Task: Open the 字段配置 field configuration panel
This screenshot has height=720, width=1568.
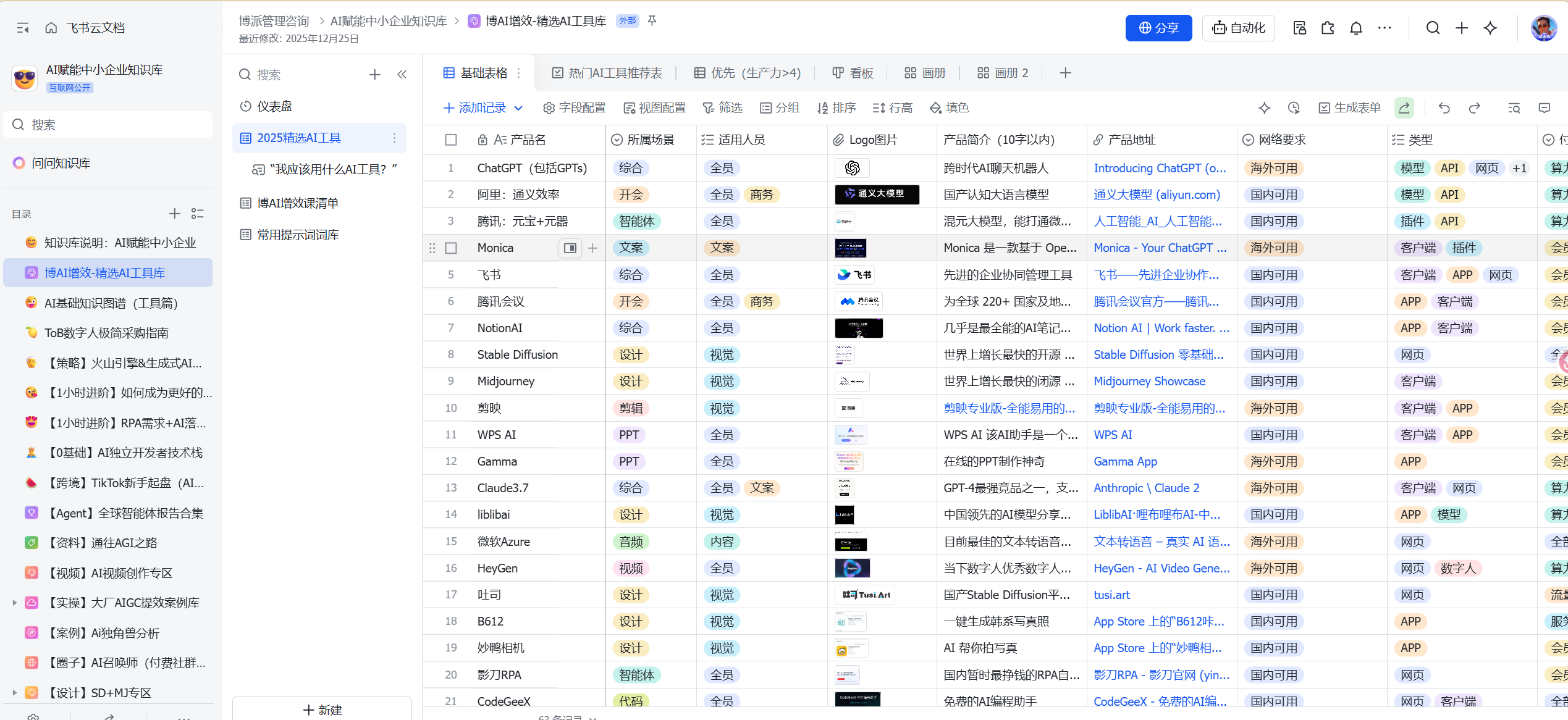Action: click(x=574, y=107)
